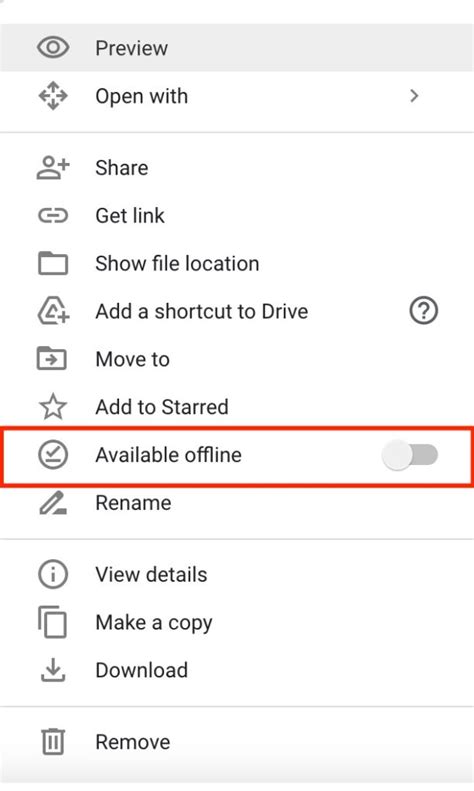Click the pencil icon for Rename
The width and height of the screenshot is (474, 791).
(x=53, y=503)
